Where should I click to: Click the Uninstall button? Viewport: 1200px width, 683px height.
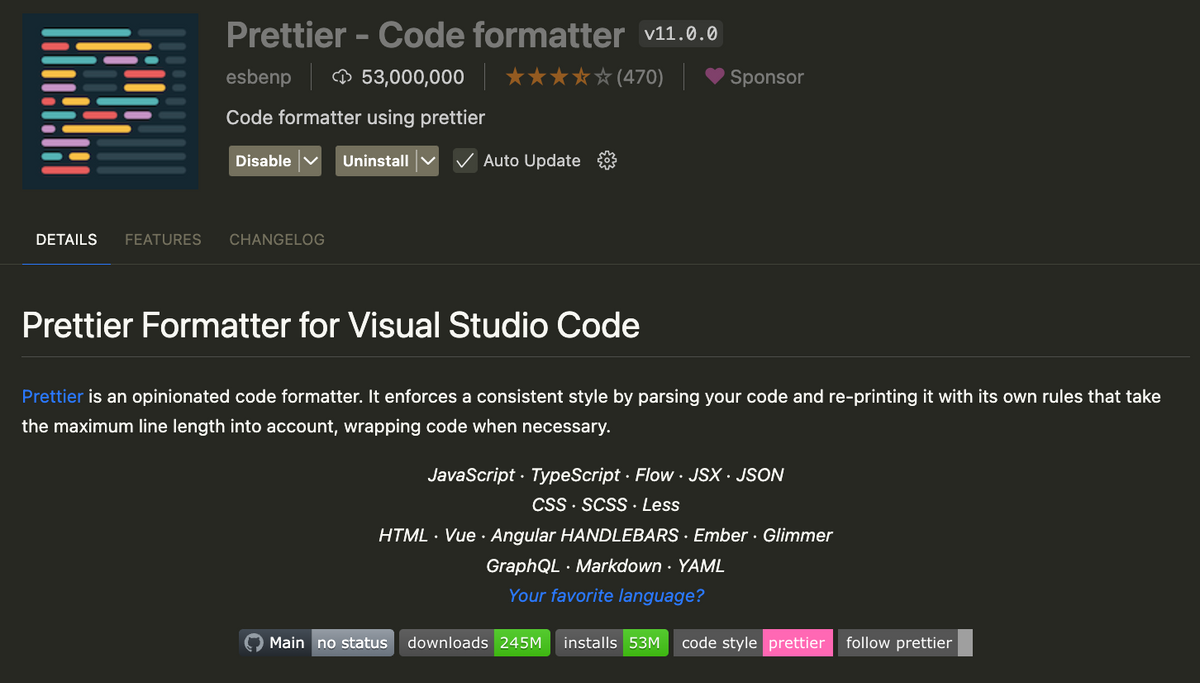coord(376,161)
